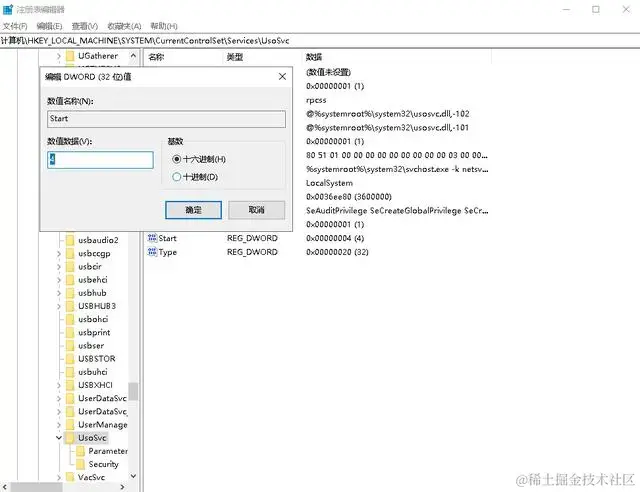Click the LocalSystem data value
This screenshot has height=492, width=640.
[x=329, y=183]
